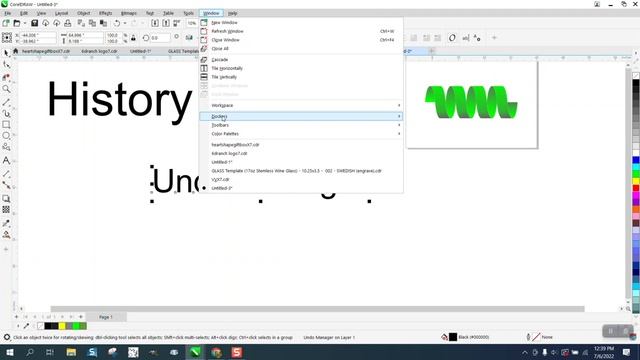Select the Crop tool in toolbox
The image size is (640, 360).
coord(6,77)
